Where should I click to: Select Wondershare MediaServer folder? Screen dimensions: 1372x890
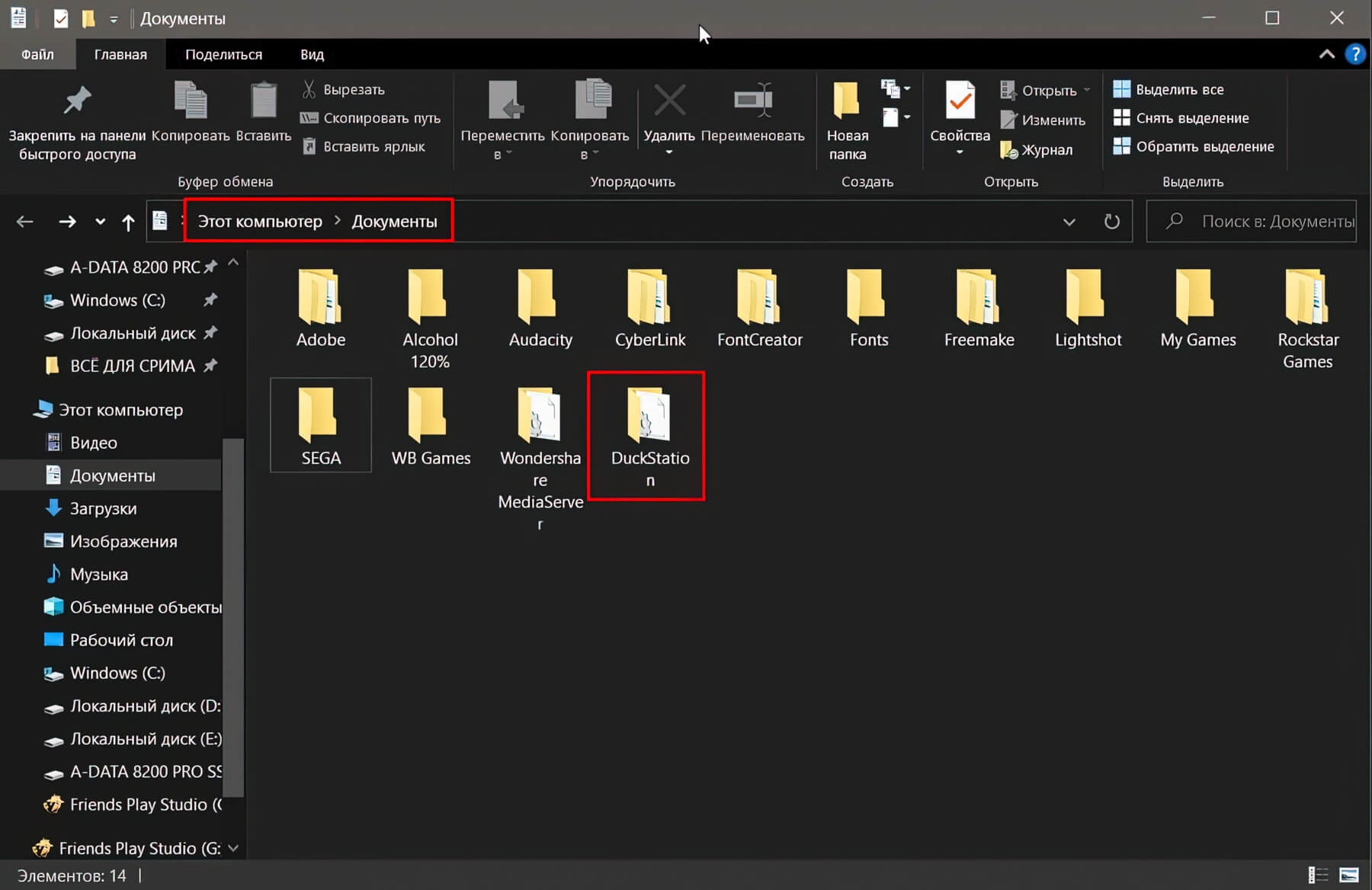click(x=540, y=457)
